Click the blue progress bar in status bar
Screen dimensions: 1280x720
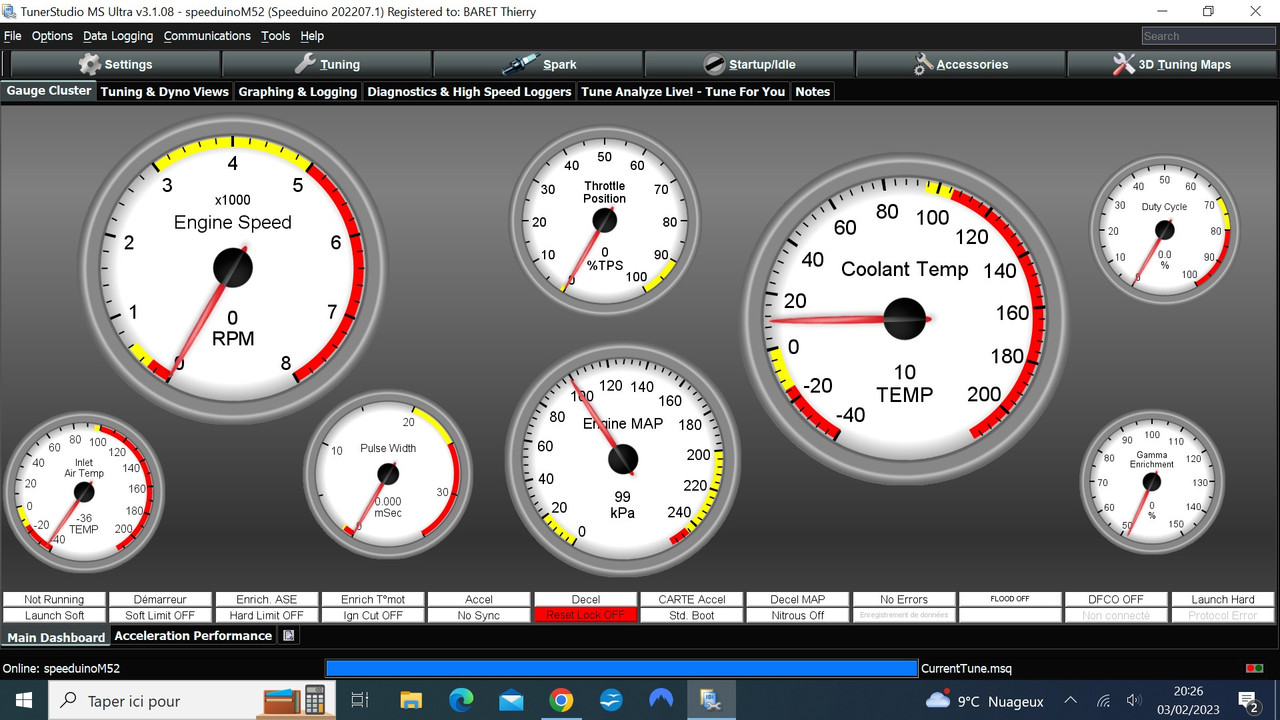click(621, 668)
